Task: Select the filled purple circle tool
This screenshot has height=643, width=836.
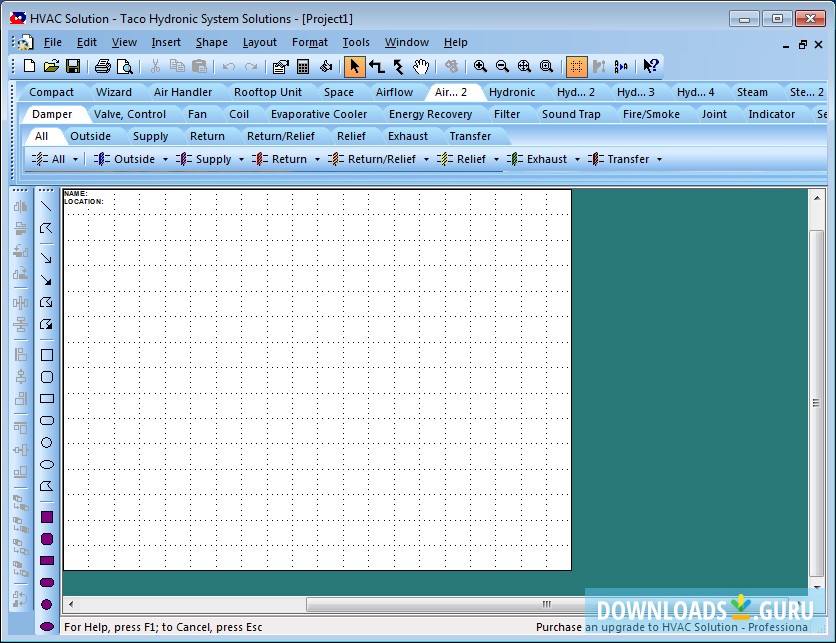Action: coord(47,605)
